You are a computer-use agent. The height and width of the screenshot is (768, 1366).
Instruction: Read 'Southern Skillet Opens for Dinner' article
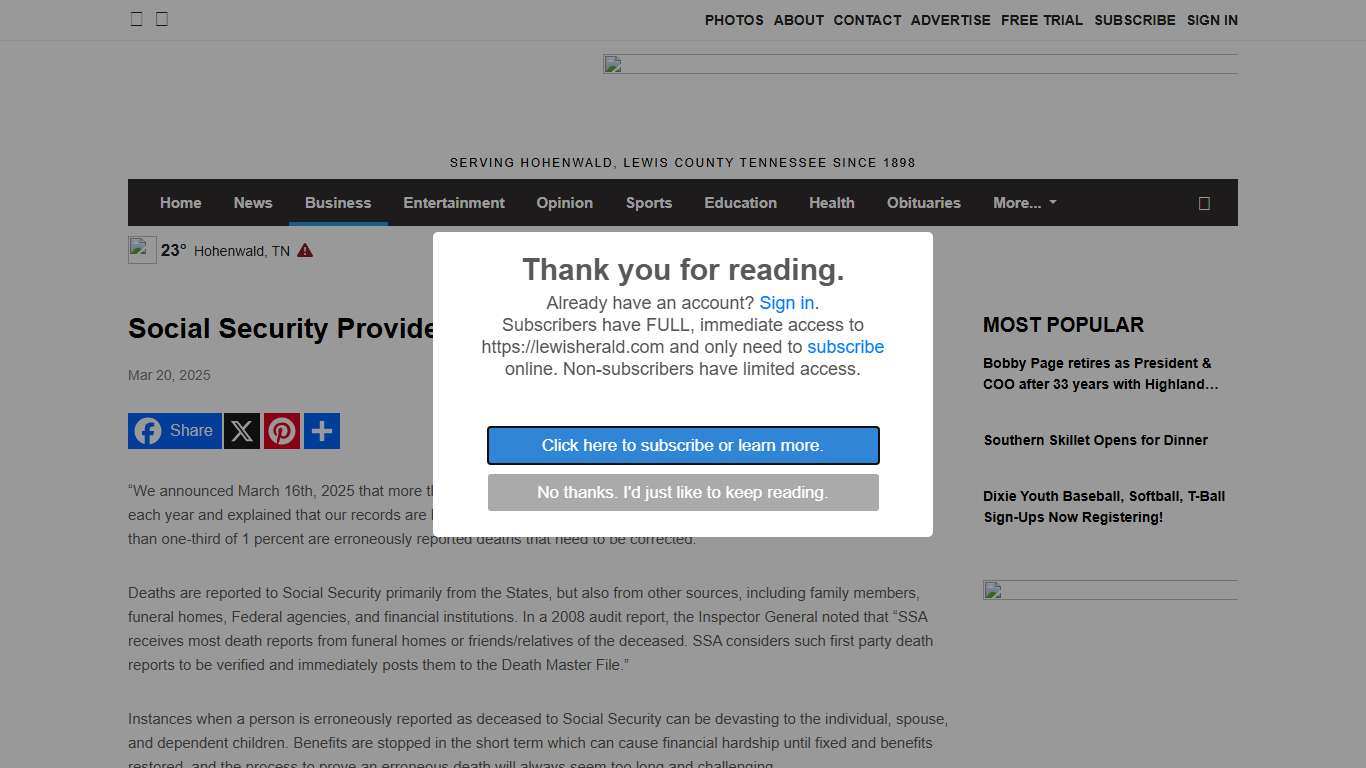(1095, 440)
